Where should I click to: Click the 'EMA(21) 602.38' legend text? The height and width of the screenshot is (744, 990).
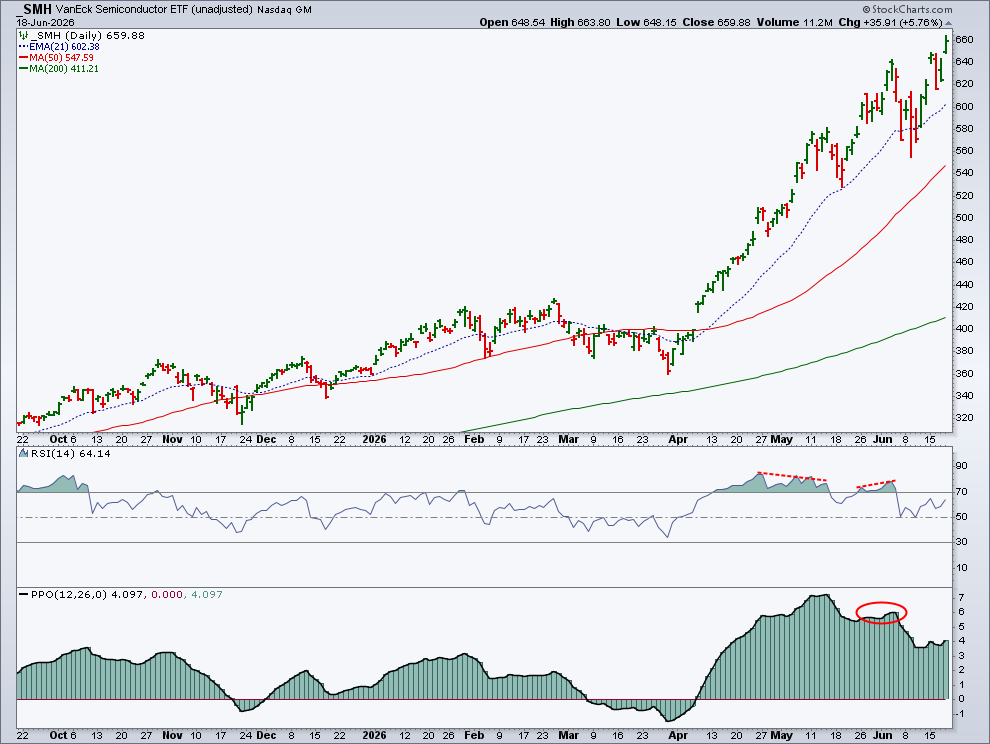tap(64, 47)
